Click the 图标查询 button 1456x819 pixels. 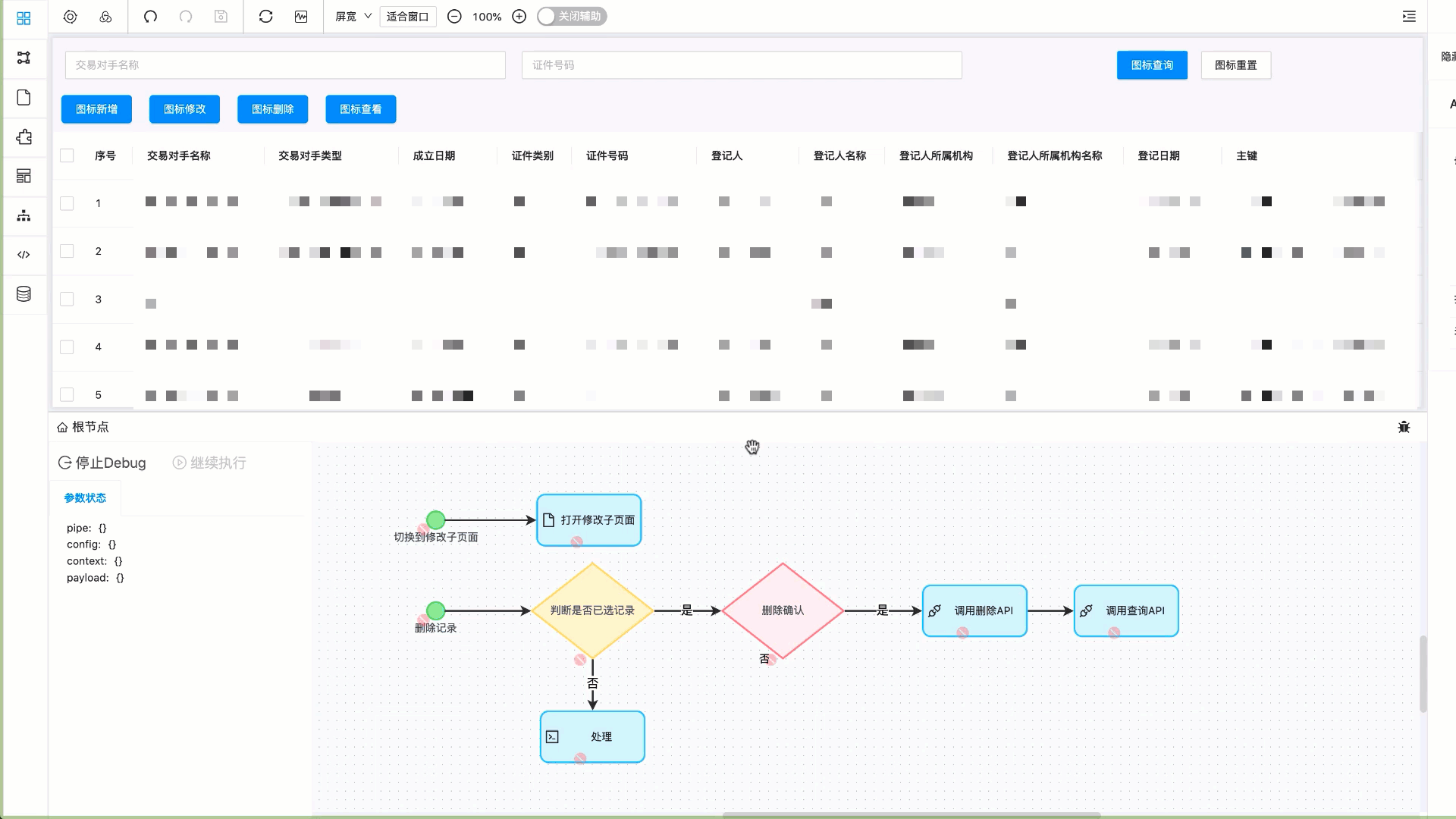[1152, 65]
